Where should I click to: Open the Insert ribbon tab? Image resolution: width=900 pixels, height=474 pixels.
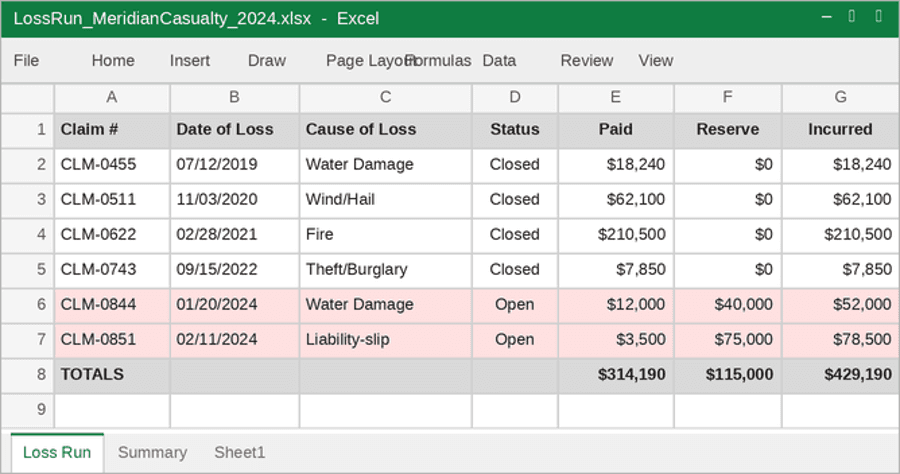(189, 60)
